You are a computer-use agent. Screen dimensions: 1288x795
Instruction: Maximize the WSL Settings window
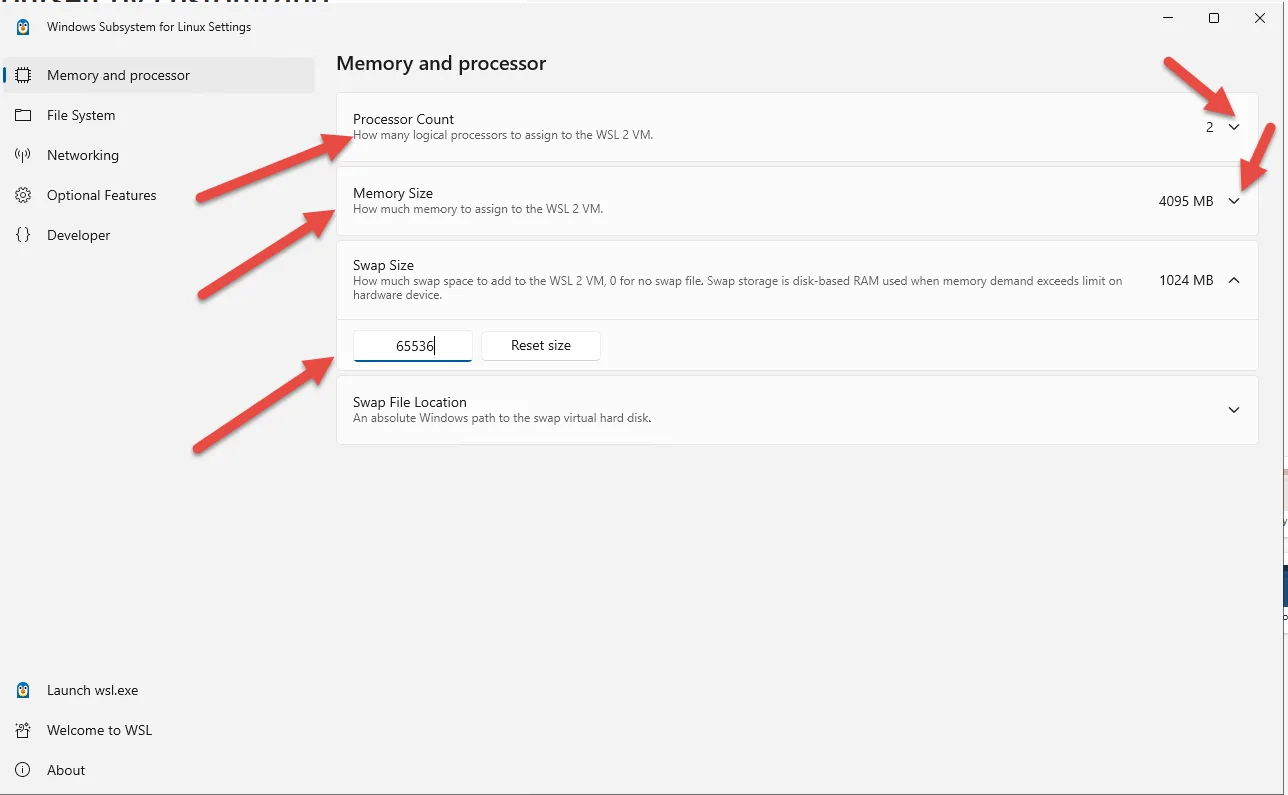click(x=1214, y=18)
